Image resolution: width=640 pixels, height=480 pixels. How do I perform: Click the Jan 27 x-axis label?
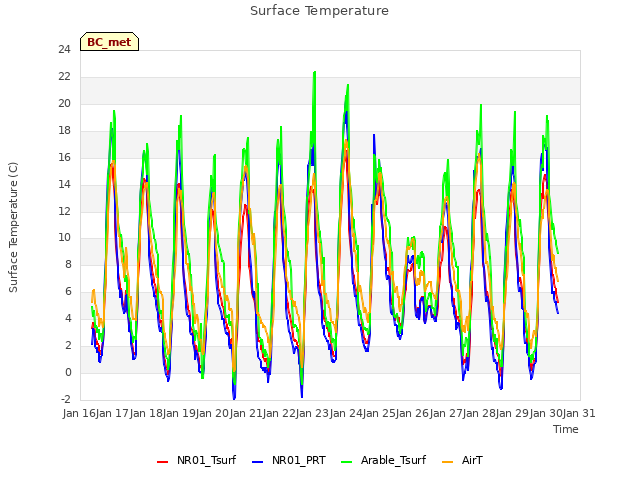click(446, 413)
